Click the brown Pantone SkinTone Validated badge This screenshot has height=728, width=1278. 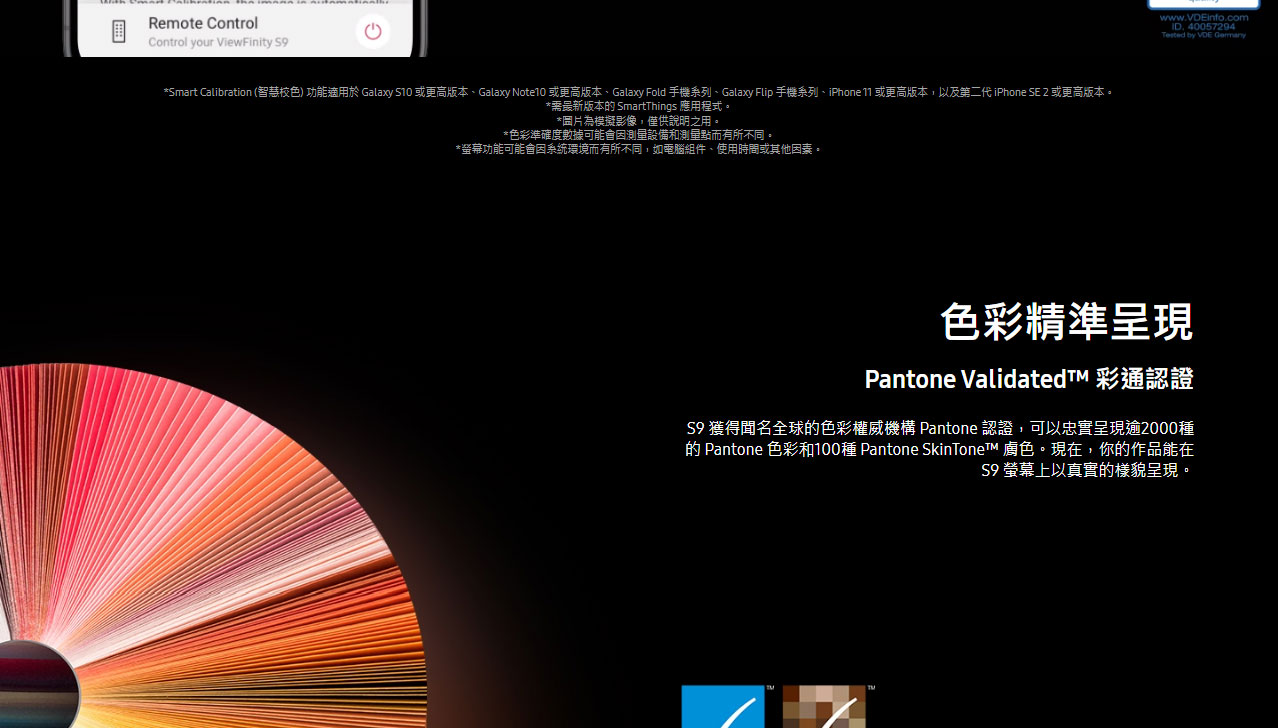click(x=824, y=706)
